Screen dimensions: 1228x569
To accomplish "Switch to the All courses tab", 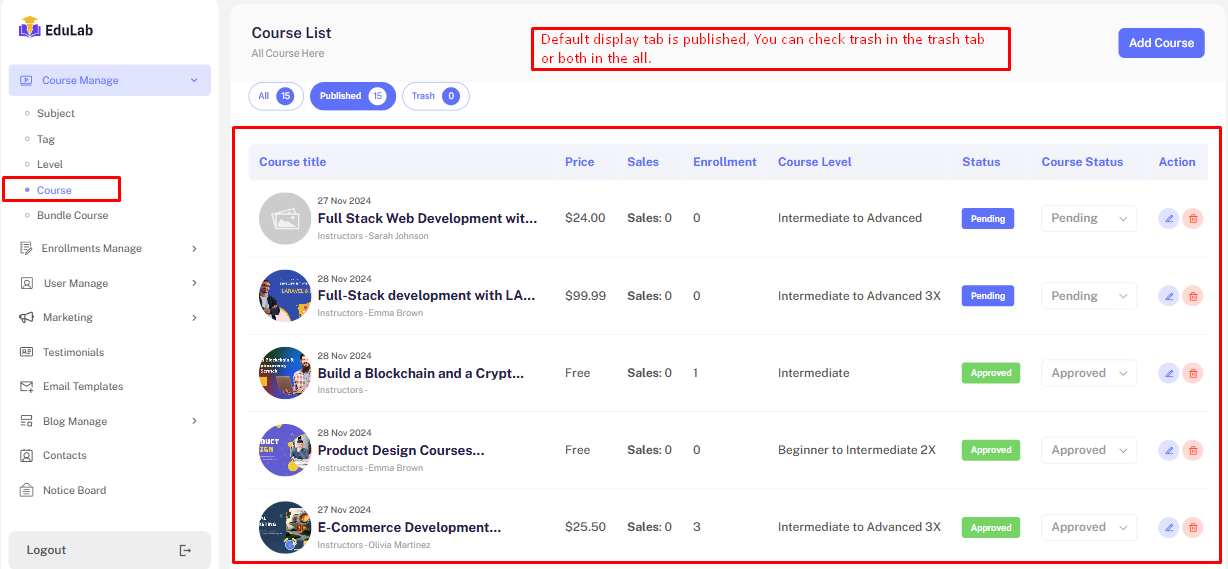I will [x=275, y=96].
